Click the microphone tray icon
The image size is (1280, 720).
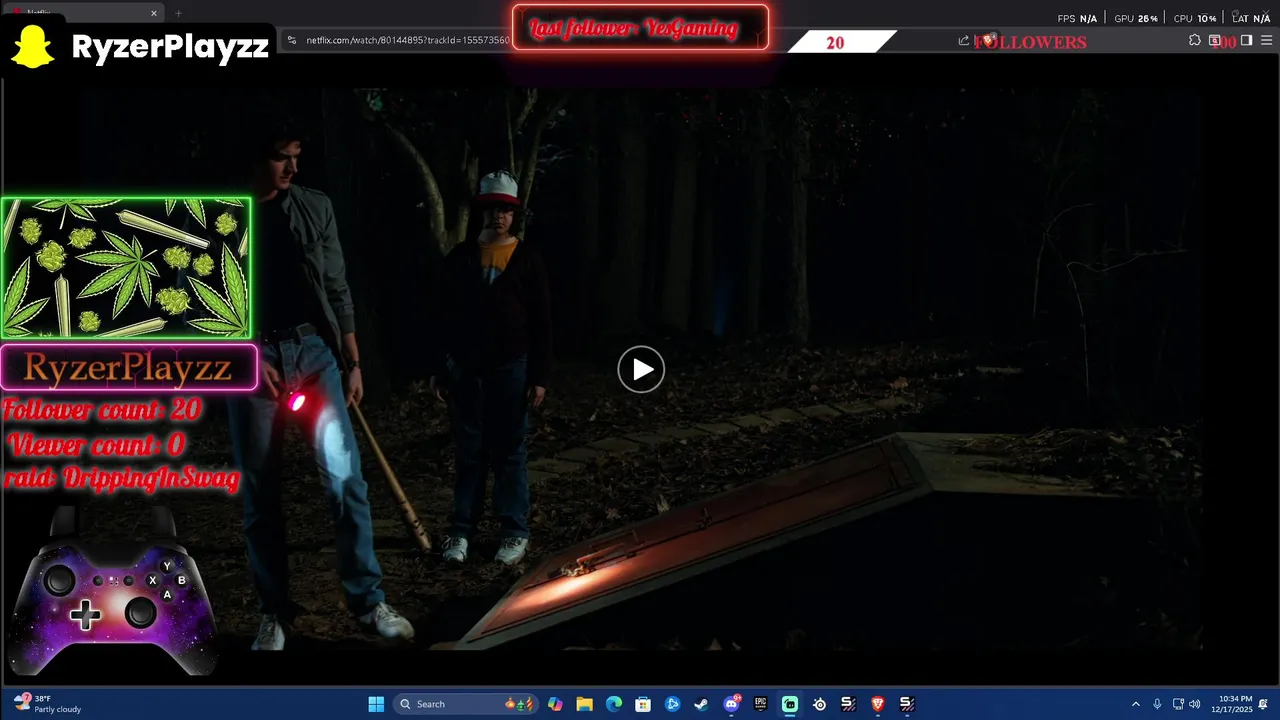click(x=1157, y=704)
